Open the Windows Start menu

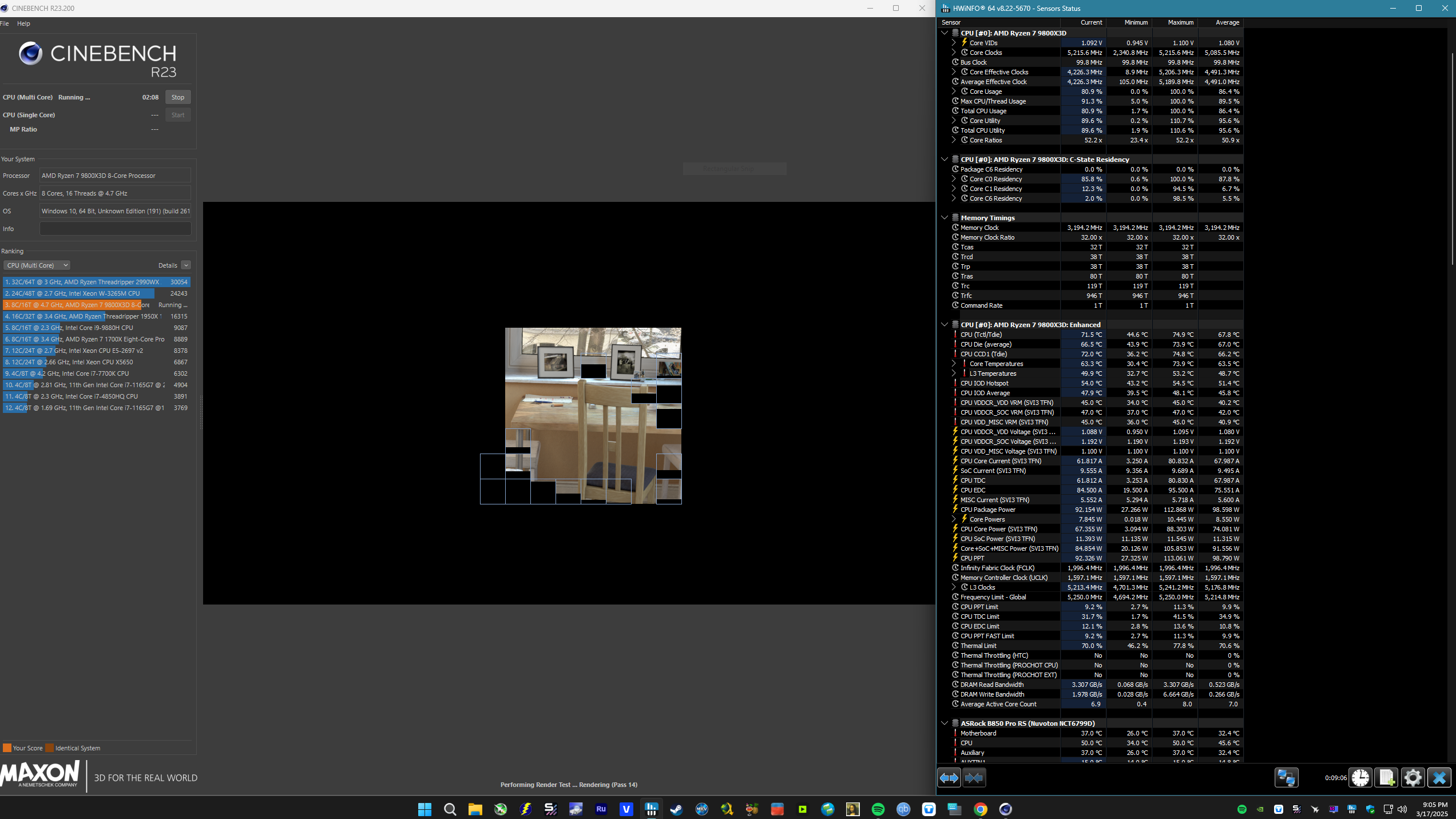pyautogui.click(x=424, y=809)
